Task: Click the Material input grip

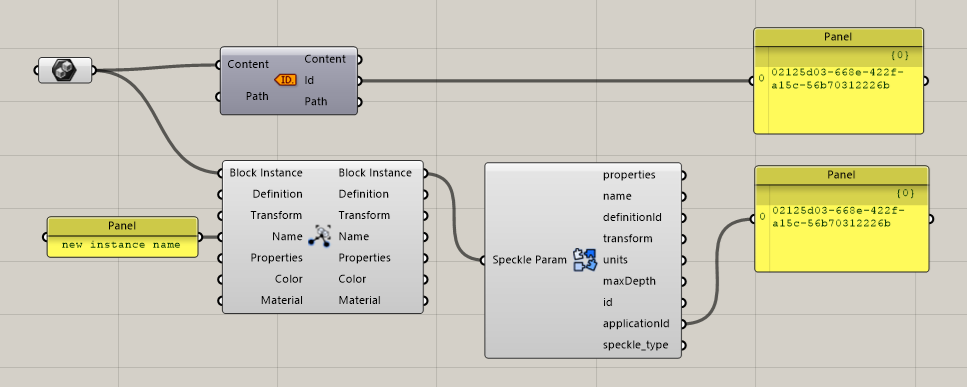Action: pyautogui.click(x=220, y=301)
